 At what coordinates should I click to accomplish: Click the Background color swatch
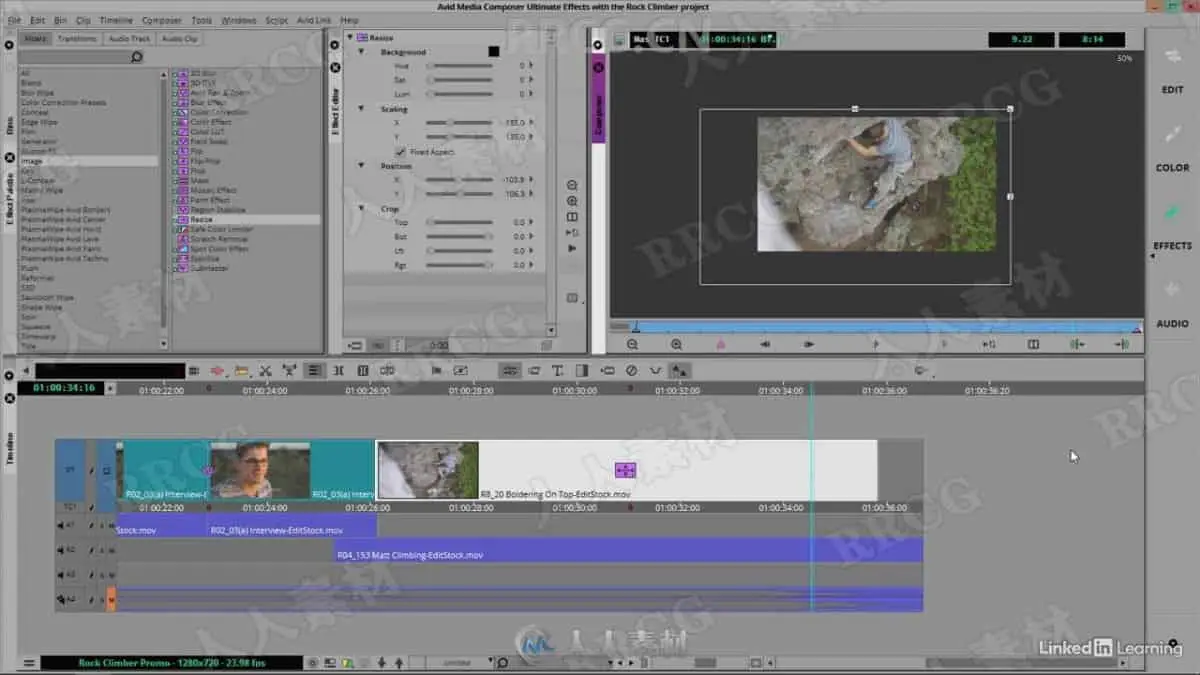[x=494, y=51]
